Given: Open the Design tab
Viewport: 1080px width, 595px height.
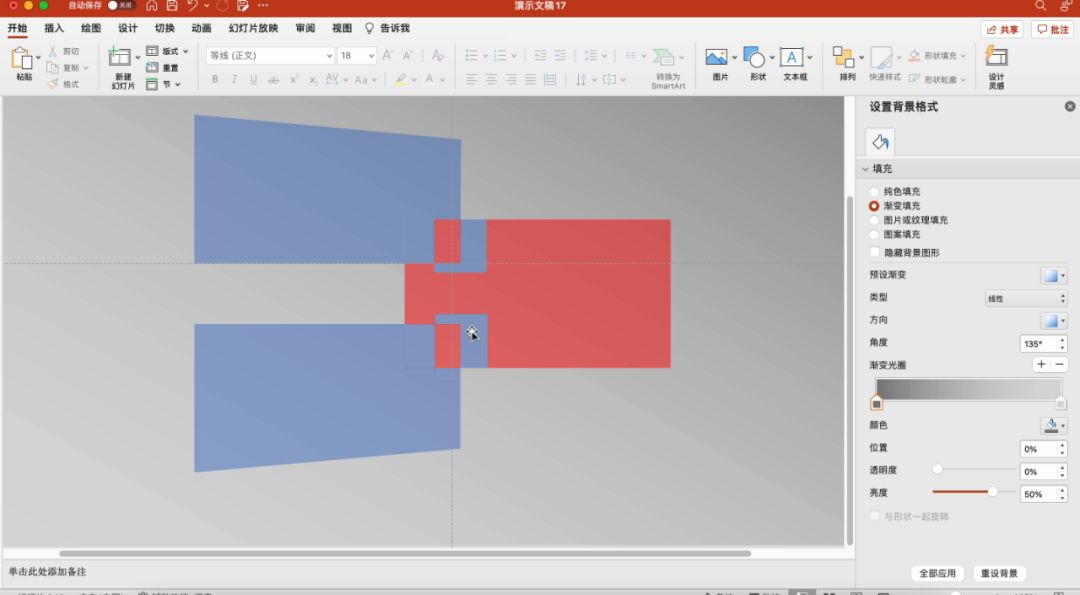Looking at the screenshot, I should pyautogui.click(x=127, y=28).
